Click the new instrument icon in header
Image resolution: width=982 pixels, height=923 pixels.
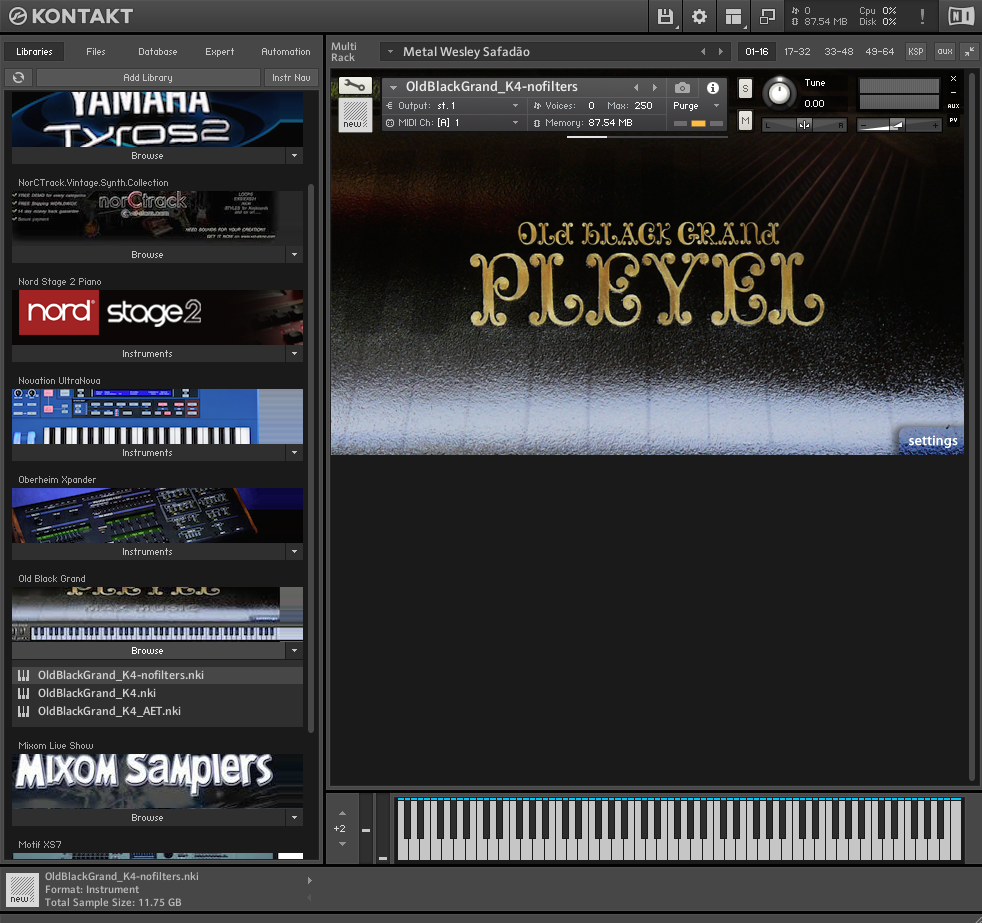tap(355, 115)
